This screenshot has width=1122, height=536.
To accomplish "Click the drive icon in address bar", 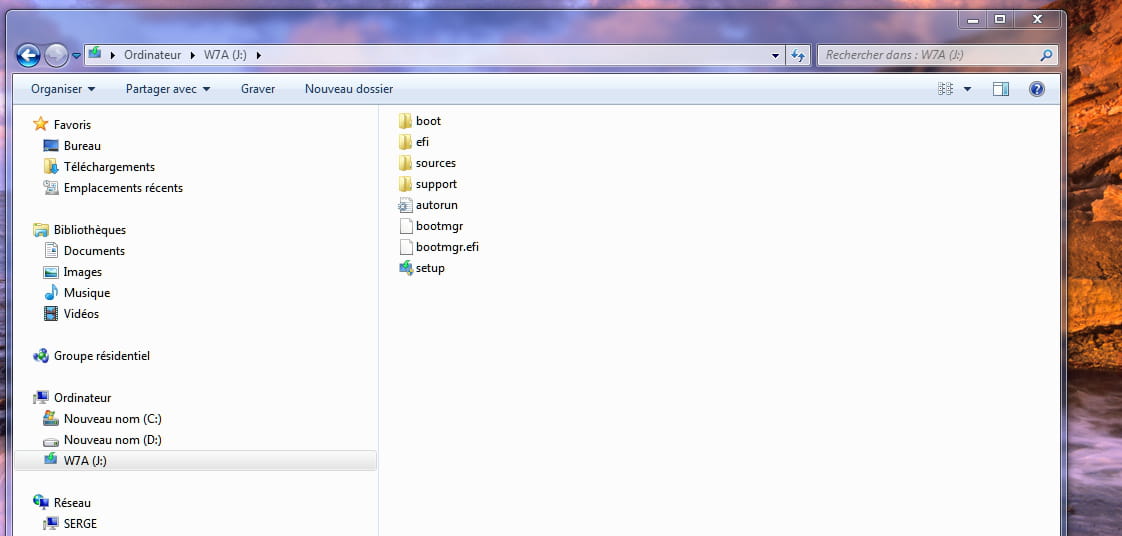I will click(95, 54).
